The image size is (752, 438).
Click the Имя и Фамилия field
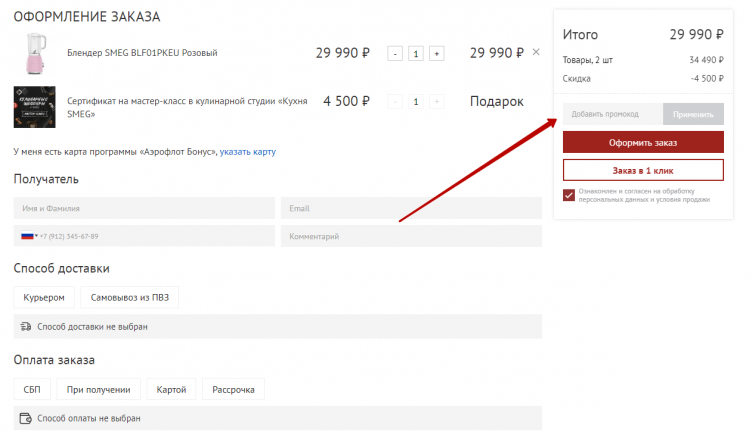144,208
